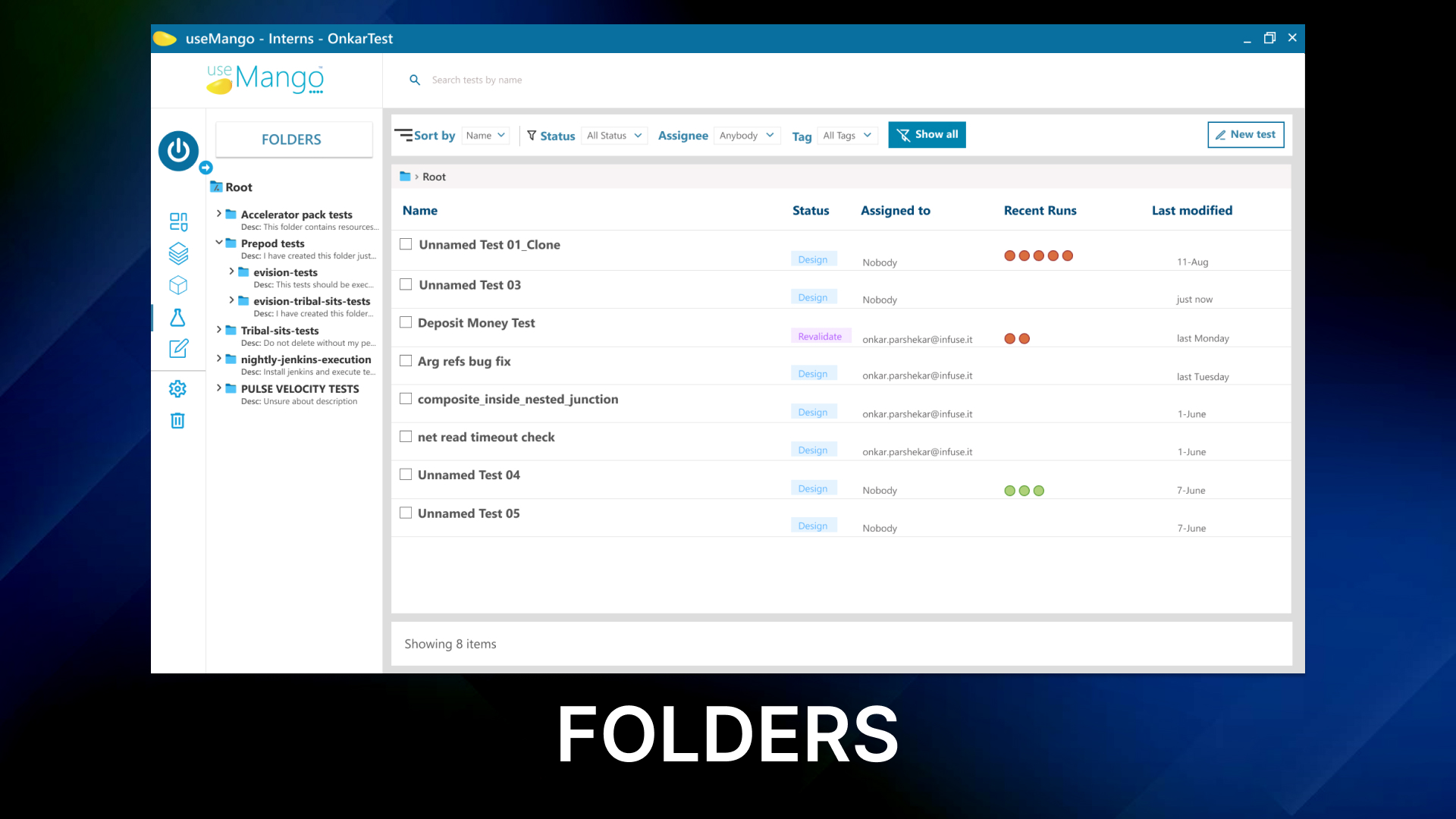Screen dimensions: 1456x819
Task: Select the dashboard modules icon in sidebar
Action: [177, 221]
